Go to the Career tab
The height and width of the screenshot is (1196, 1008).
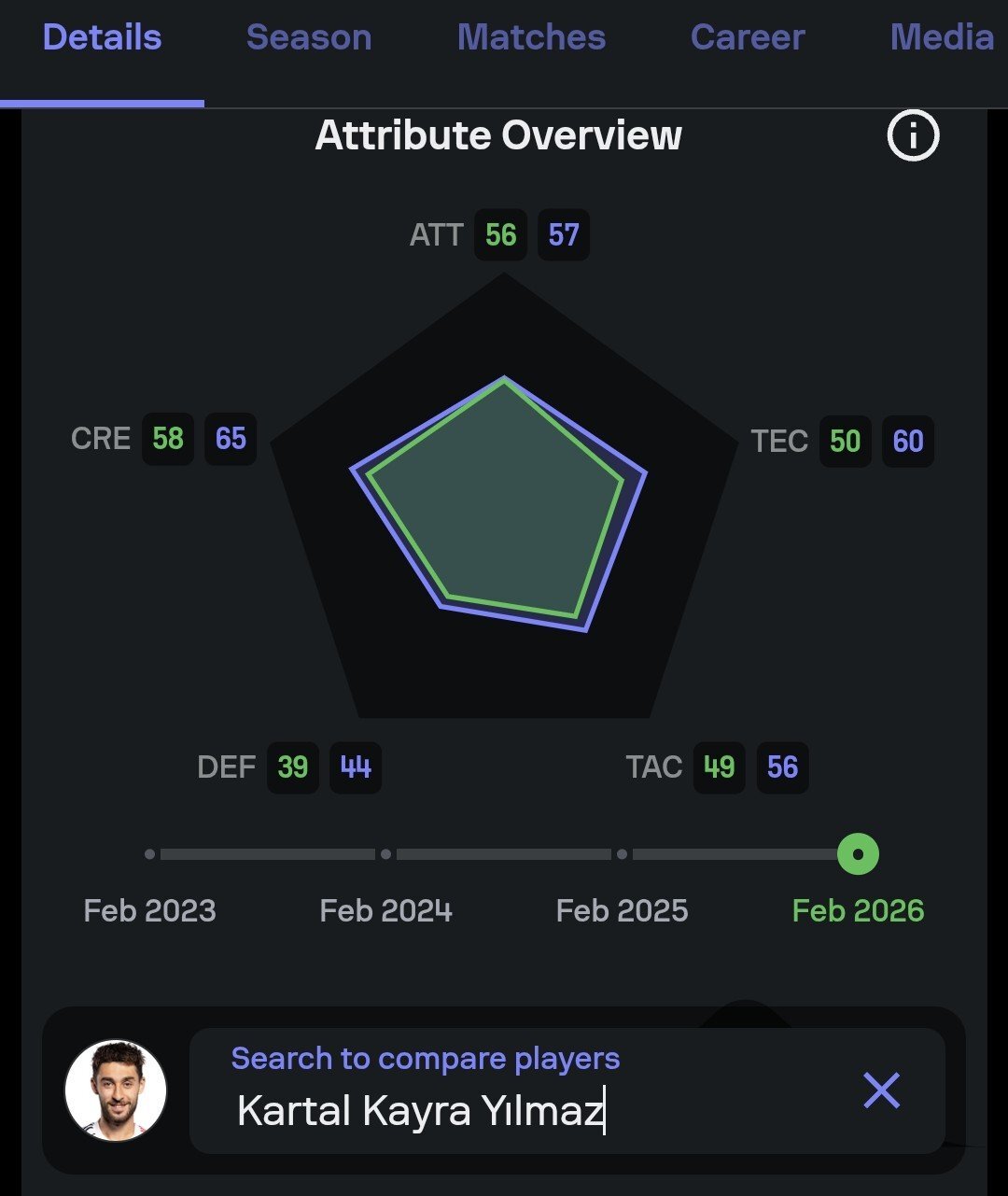(x=747, y=38)
